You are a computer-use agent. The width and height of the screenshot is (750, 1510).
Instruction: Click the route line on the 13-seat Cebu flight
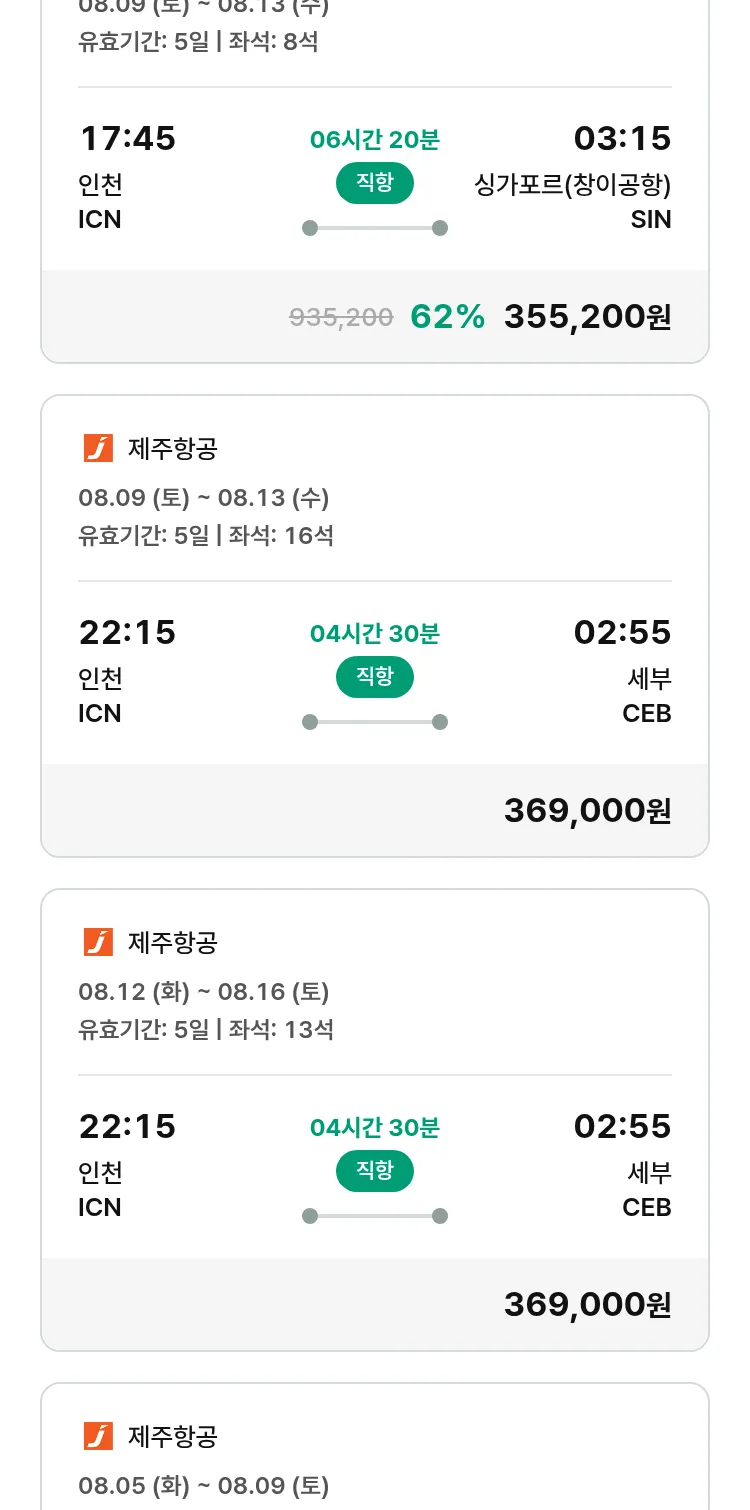(374, 1216)
